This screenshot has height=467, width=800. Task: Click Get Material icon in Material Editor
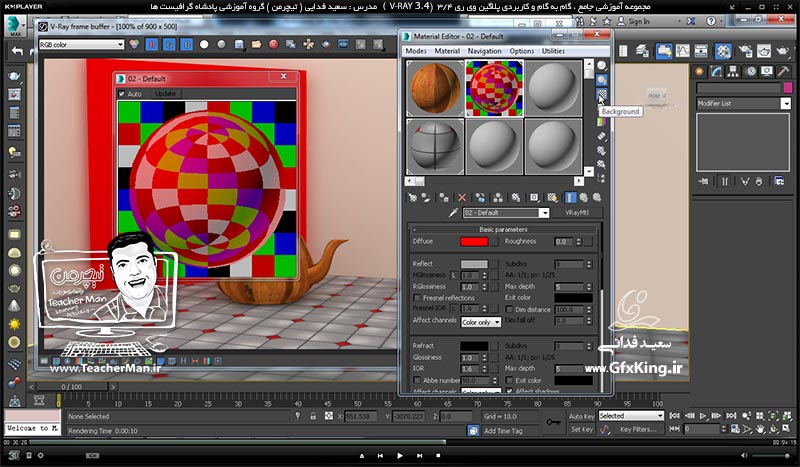(412, 198)
